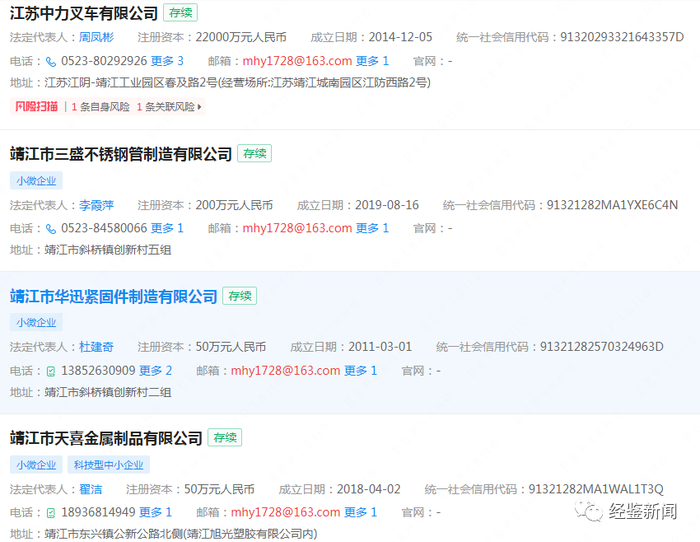The image size is (700, 542).
Task: Select address starting 江苏江阴-靖江工业园区
Action: tap(238, 83)
